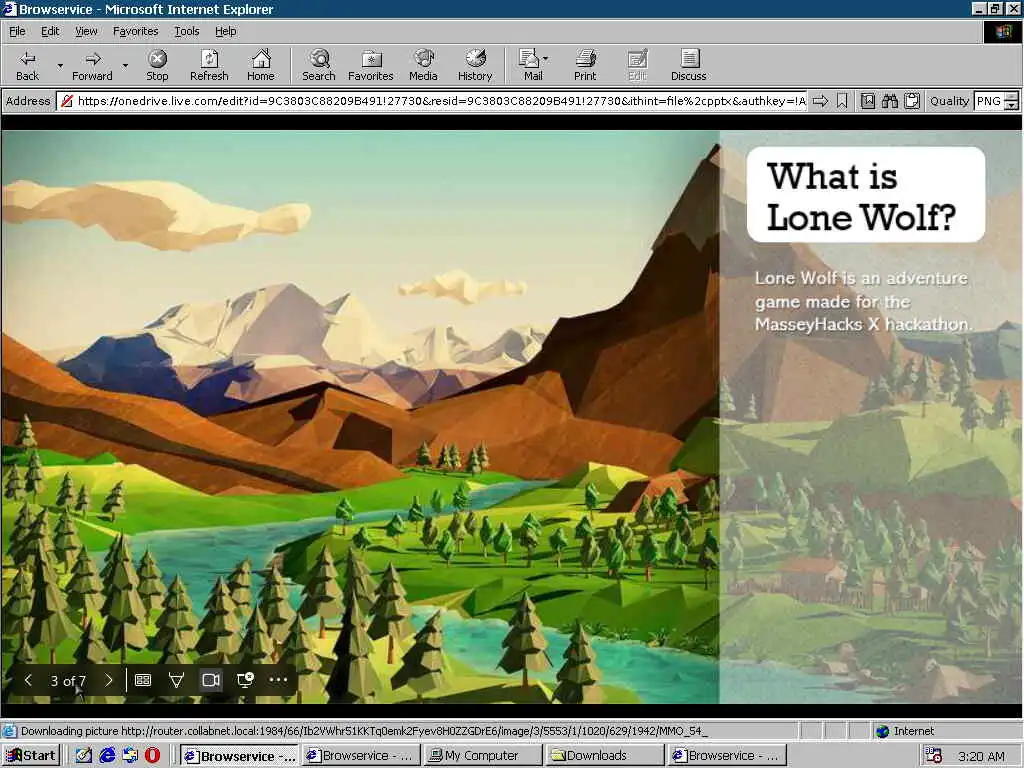Click the clipboard paste icon
Image resolution: width=1024 pixels, height=768 pixels.
tap(912, 101)
